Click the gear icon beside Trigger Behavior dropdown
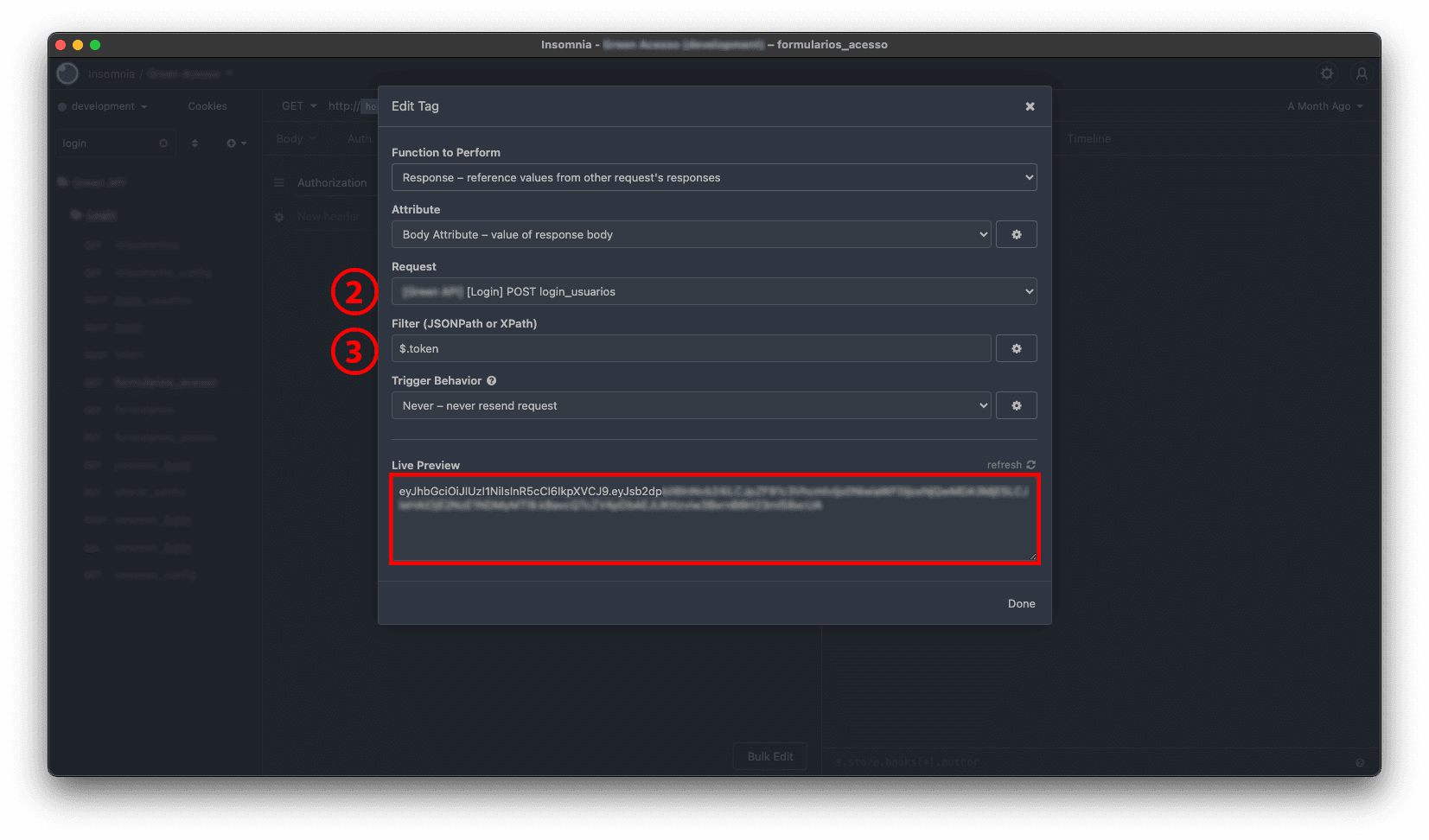Image resolution: width=1429 pixels, height=840 pixels. point(1016,405)
